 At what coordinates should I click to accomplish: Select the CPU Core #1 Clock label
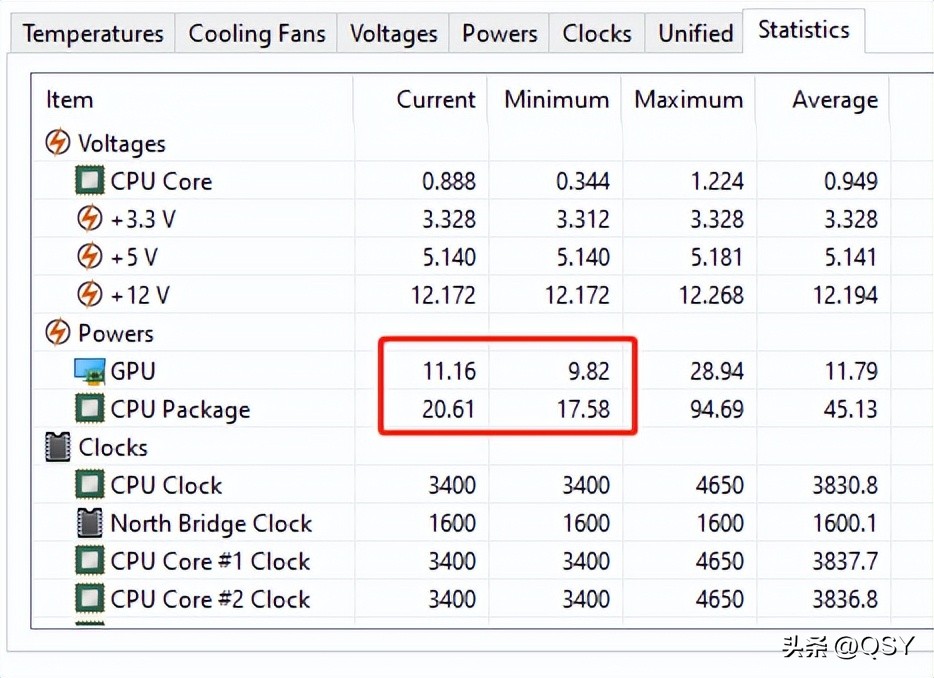[210, 561]
